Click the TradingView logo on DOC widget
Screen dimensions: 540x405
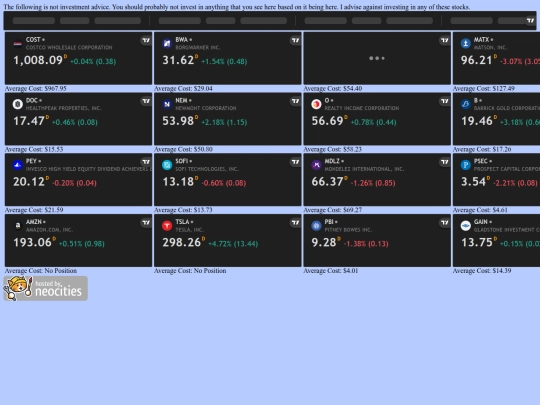coord(146,101)
